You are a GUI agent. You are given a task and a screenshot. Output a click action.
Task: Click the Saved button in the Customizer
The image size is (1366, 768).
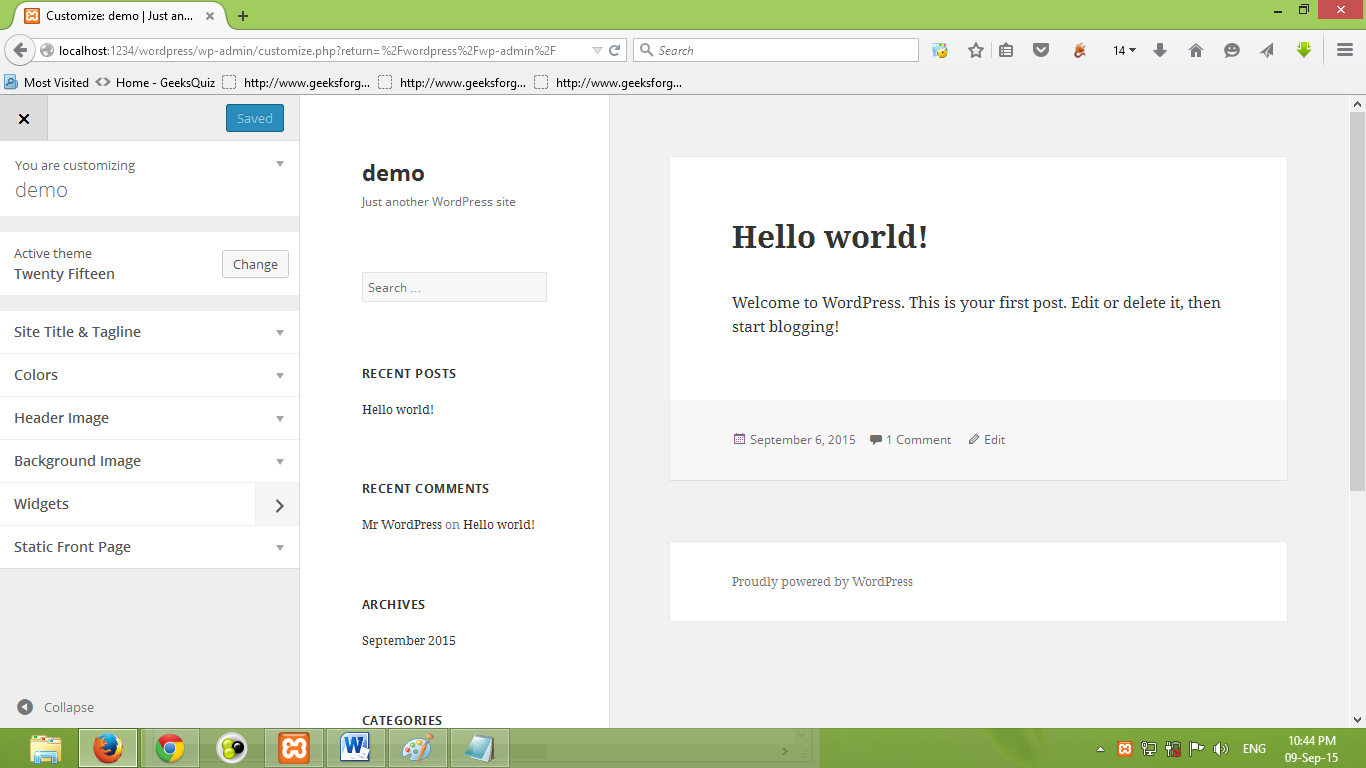255,118
